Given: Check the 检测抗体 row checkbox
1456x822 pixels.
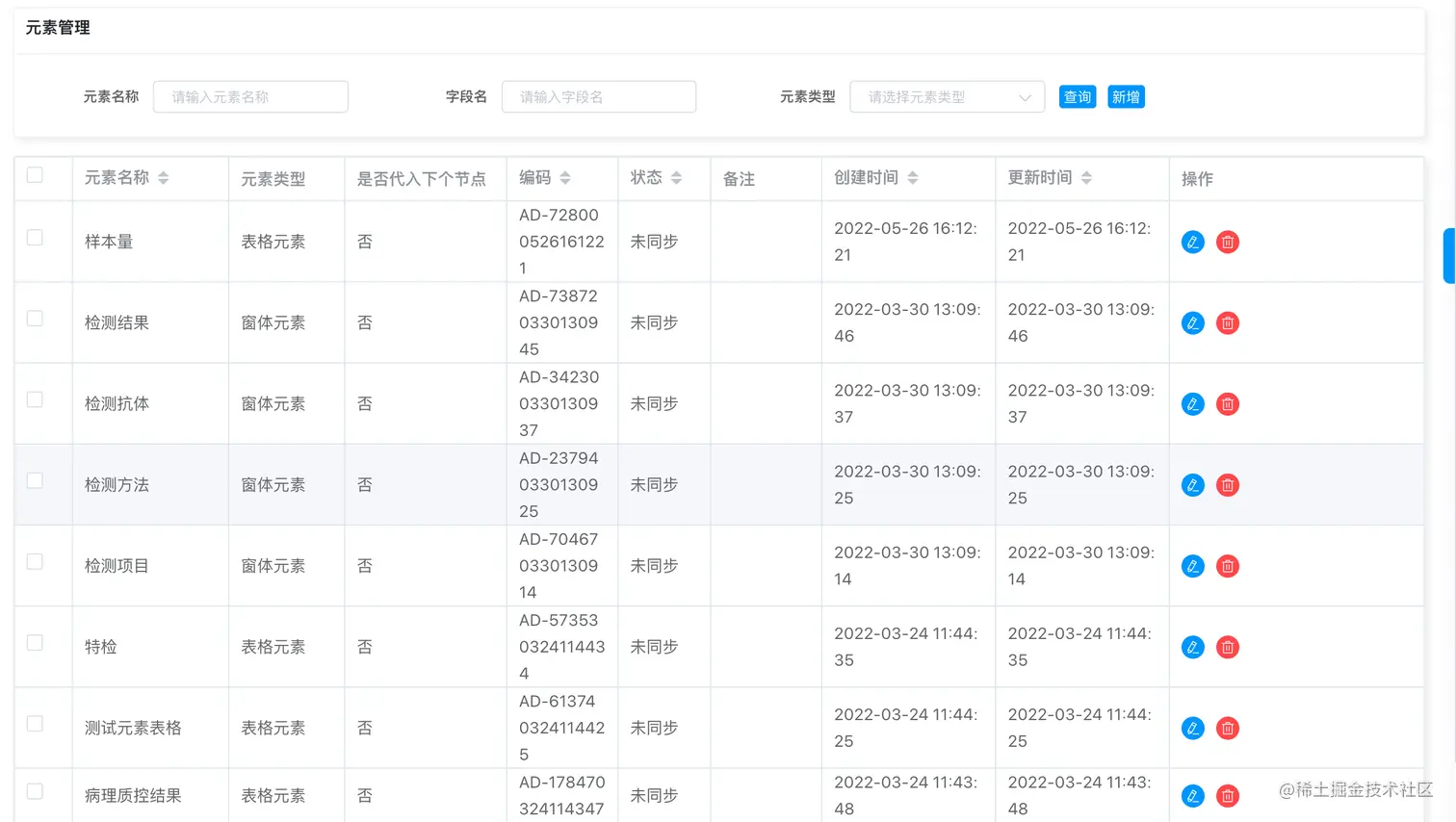Looking at the screenshot, I should tap(35, 399).
